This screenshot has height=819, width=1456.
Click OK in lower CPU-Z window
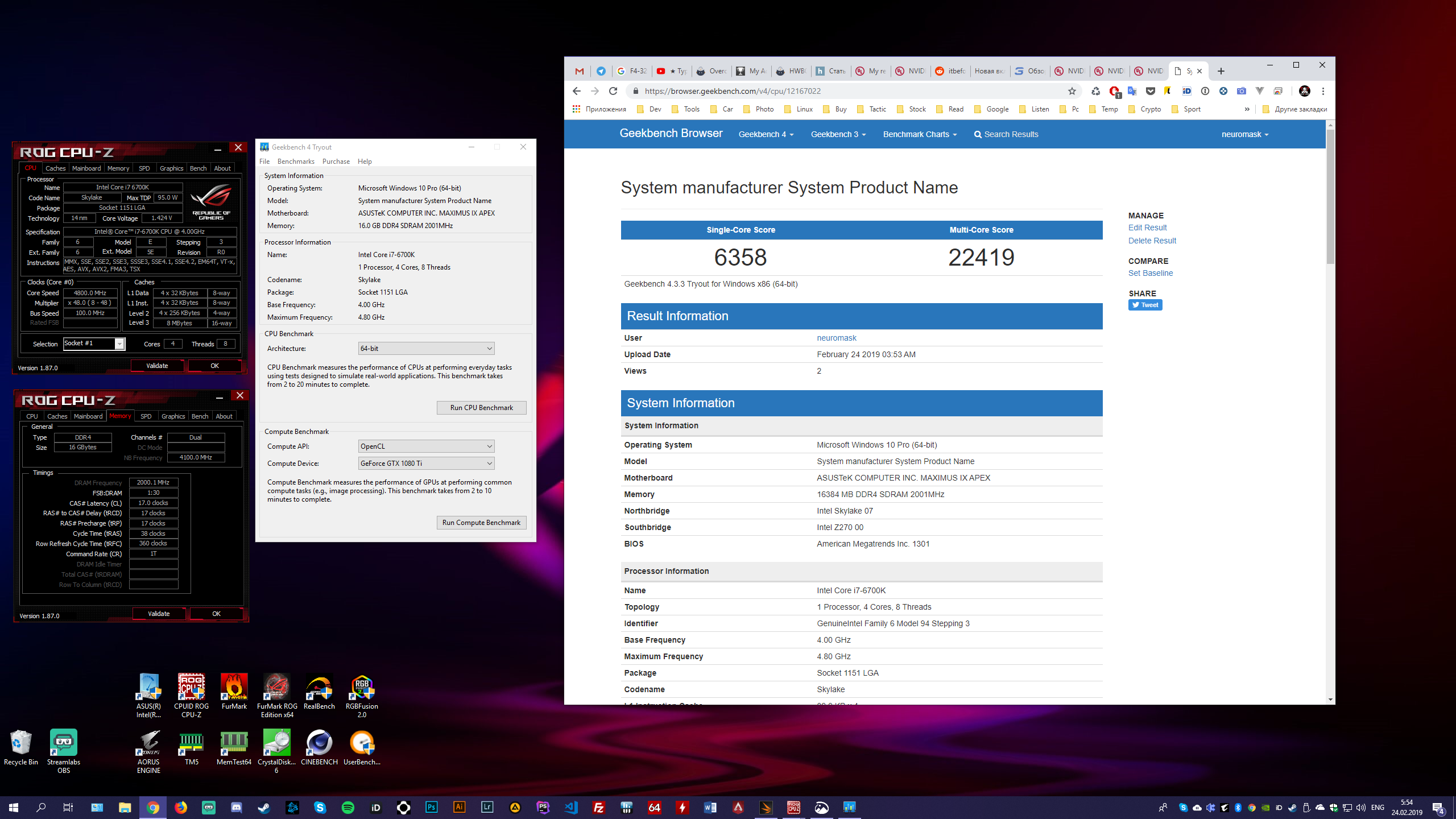tap(216, 614)
